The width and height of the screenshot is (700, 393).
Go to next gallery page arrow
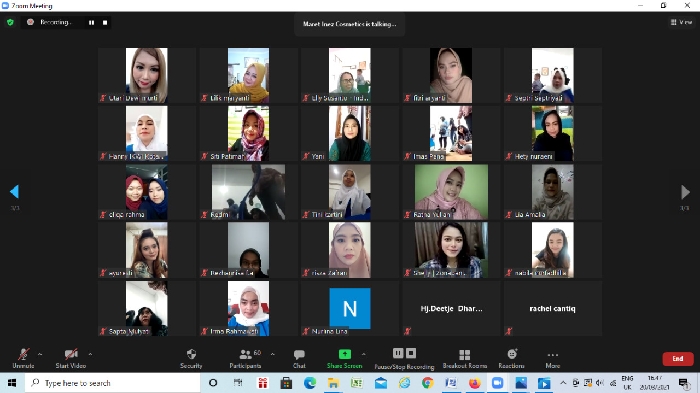pos(685,192)
